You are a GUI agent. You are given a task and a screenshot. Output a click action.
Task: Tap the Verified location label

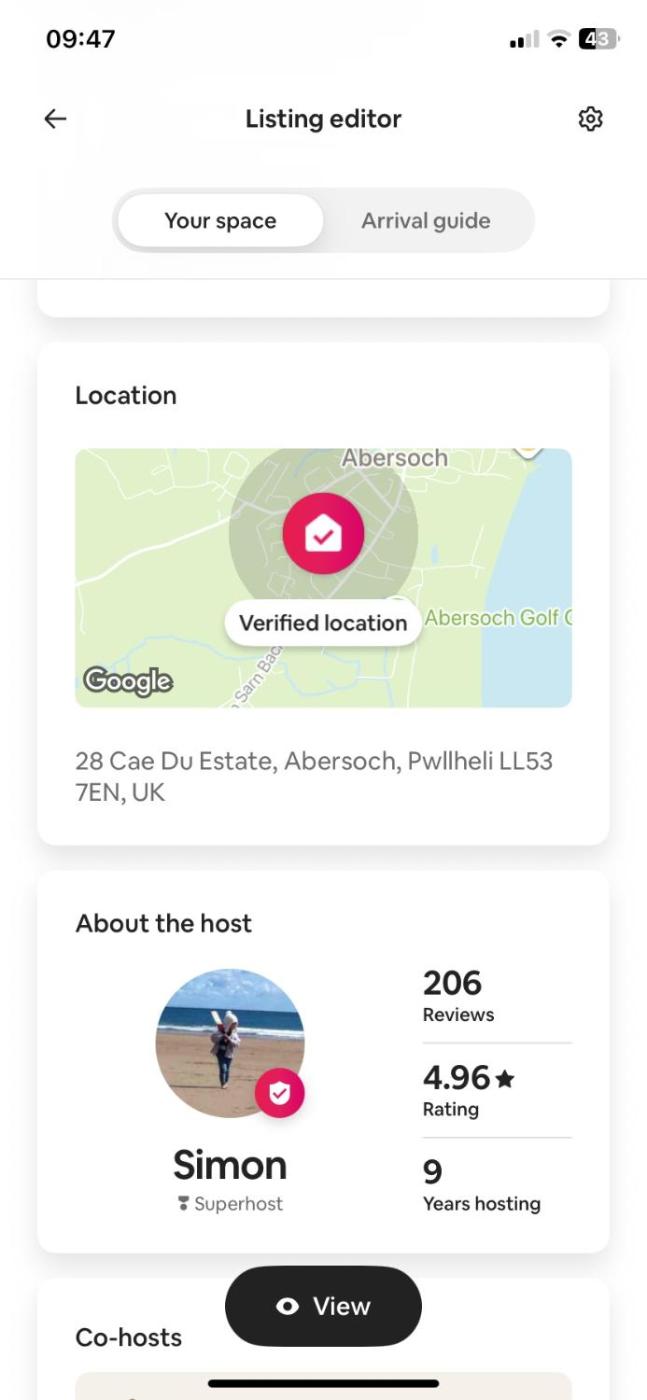323,623
